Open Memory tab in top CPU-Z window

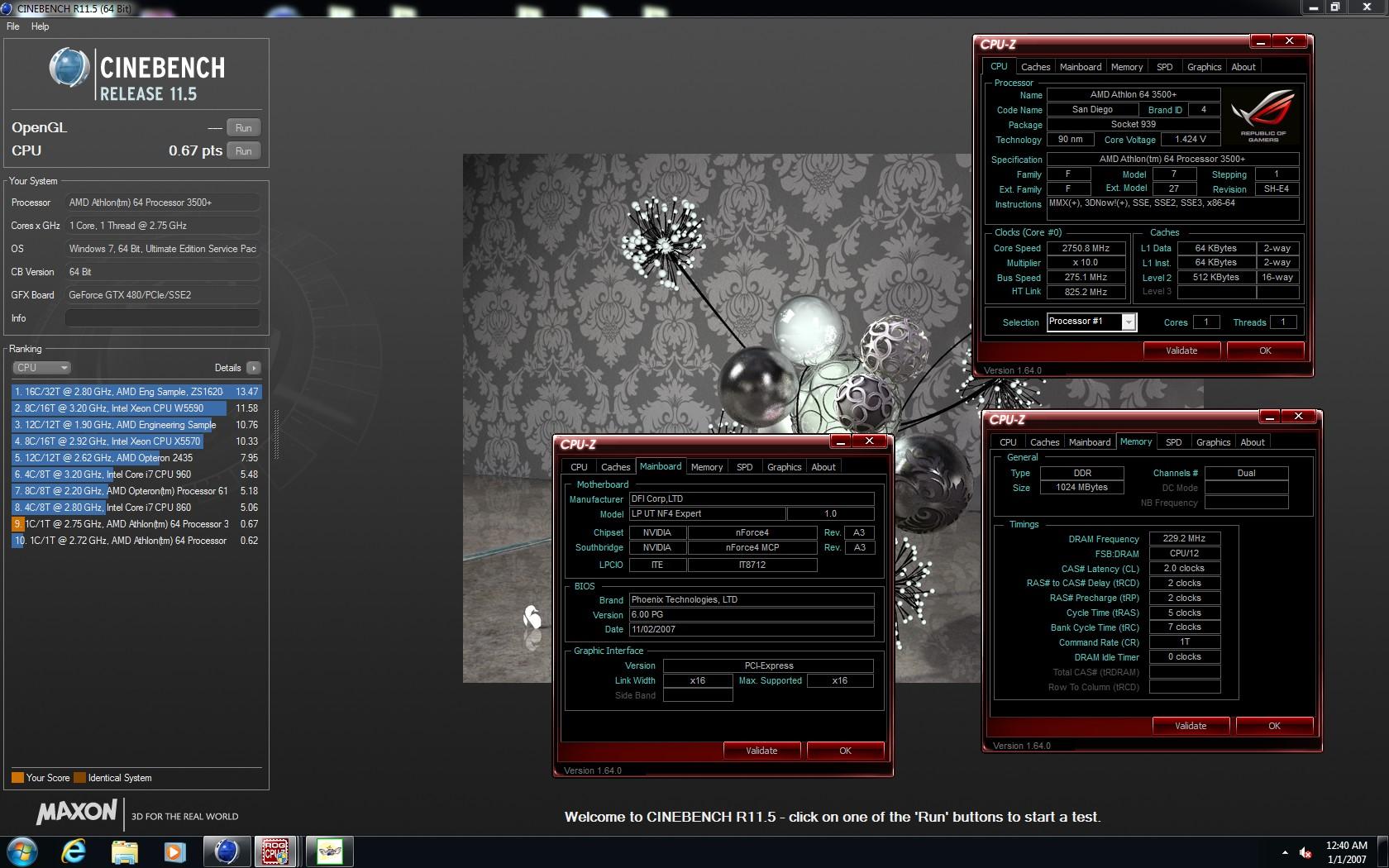tap(1127, 67)
